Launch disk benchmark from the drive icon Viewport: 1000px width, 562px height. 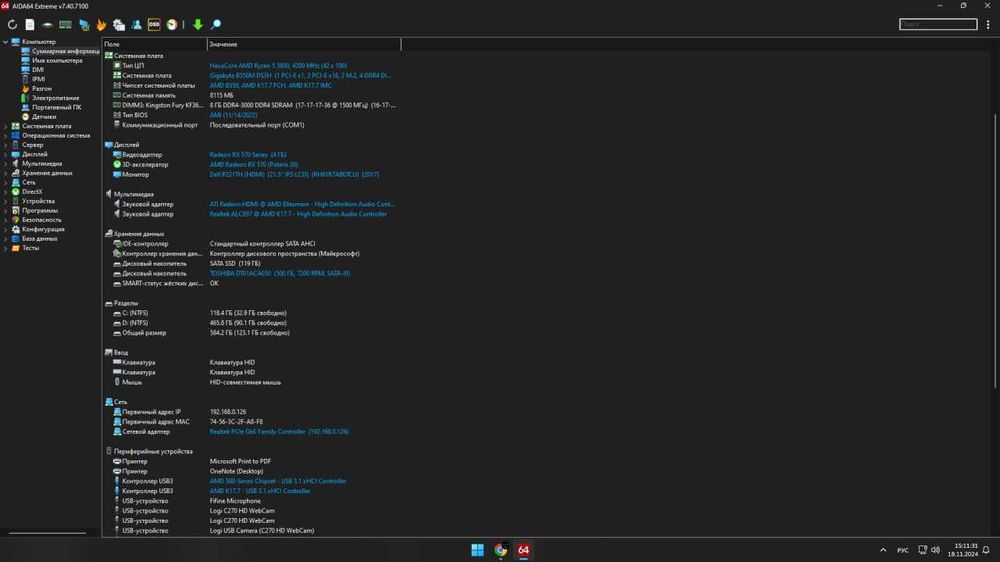tap(47, 25)
